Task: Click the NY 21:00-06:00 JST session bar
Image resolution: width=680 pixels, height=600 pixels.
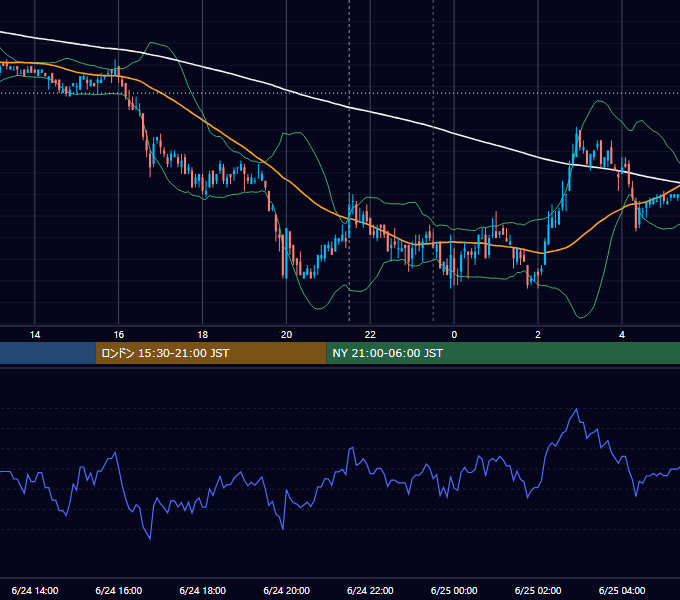Action: pyautogui.click(x=503, y=353)
